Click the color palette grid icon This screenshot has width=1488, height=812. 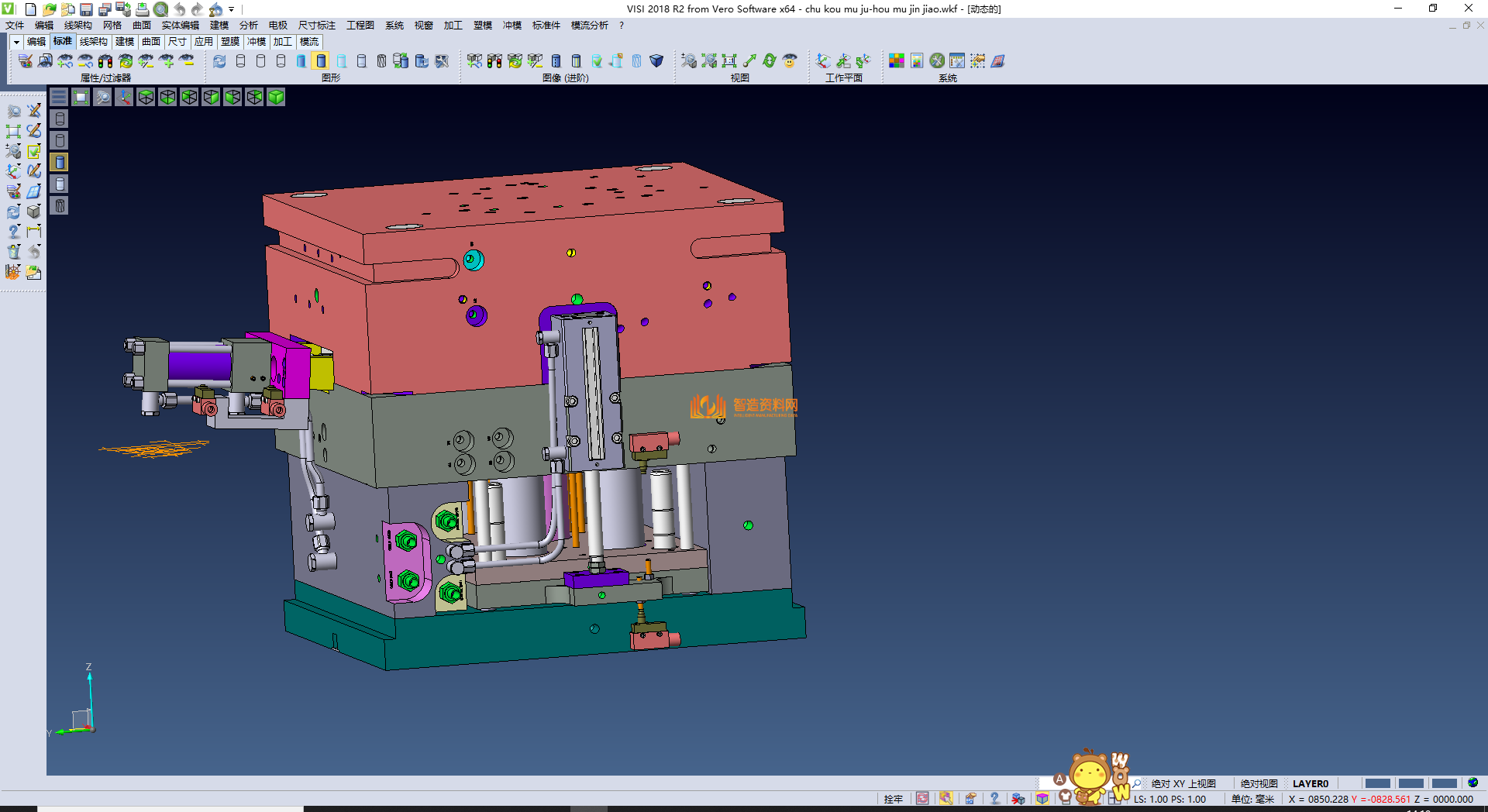pyautogui.click(x=896, y=60)
